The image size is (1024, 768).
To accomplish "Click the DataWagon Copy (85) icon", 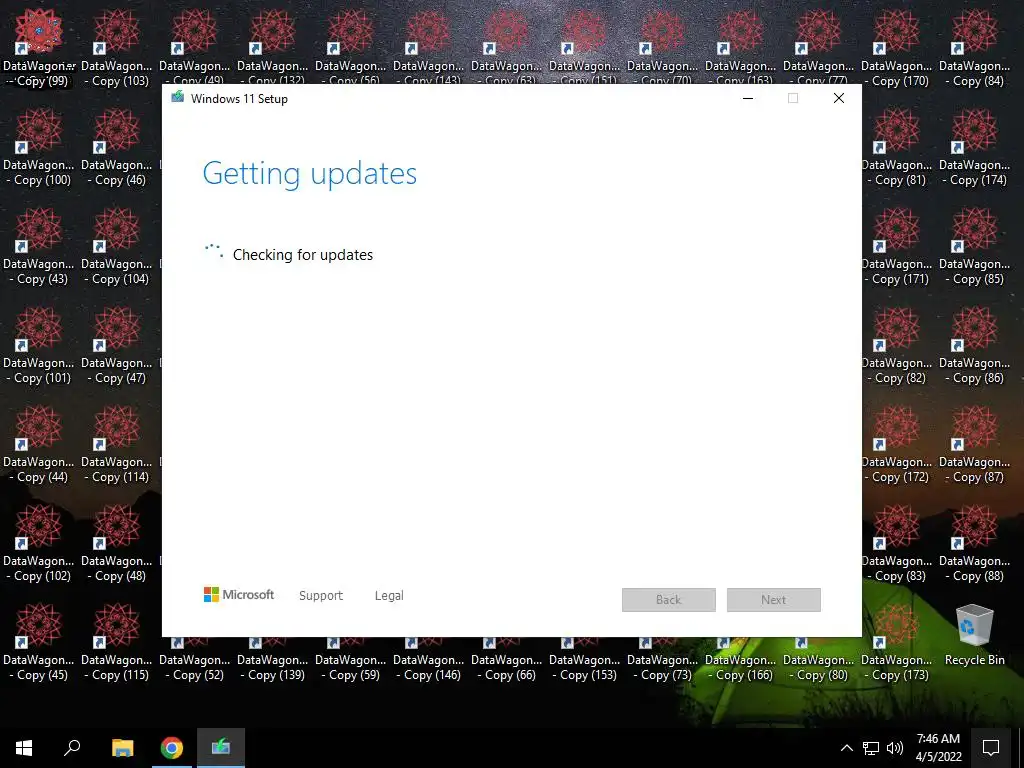I will click(974, 247).
